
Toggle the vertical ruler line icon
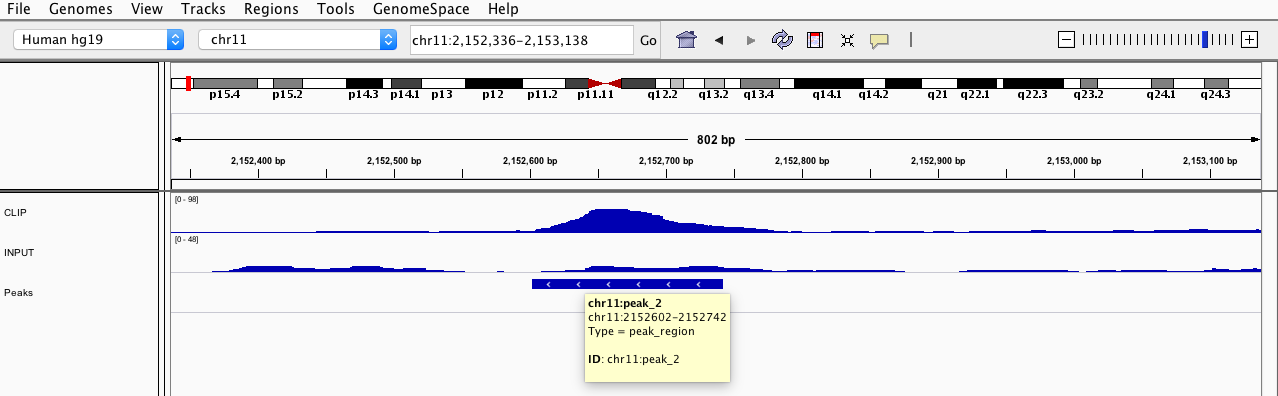pos(910,40)
